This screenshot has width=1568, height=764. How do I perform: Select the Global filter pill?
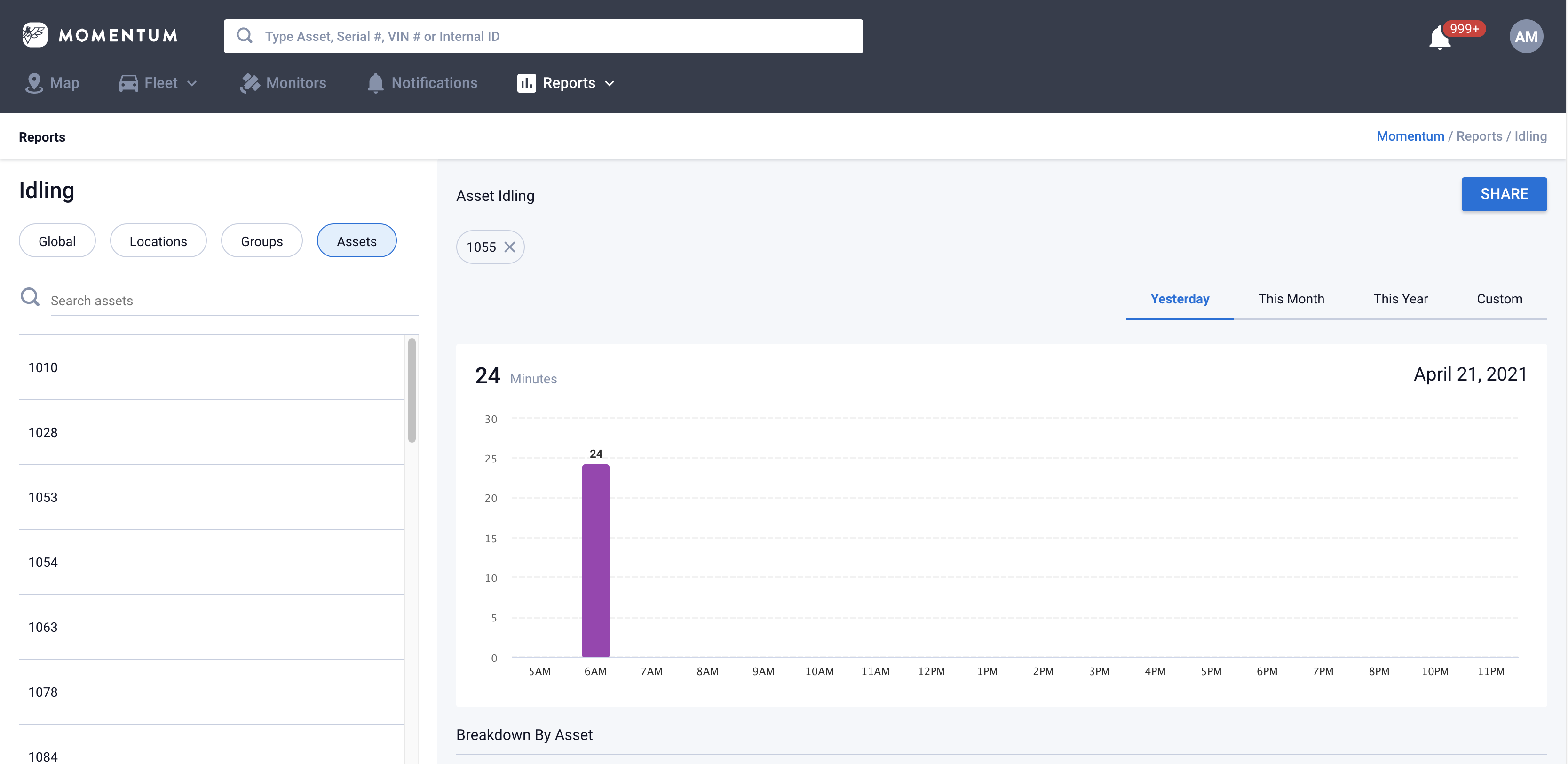click(56, 241)
